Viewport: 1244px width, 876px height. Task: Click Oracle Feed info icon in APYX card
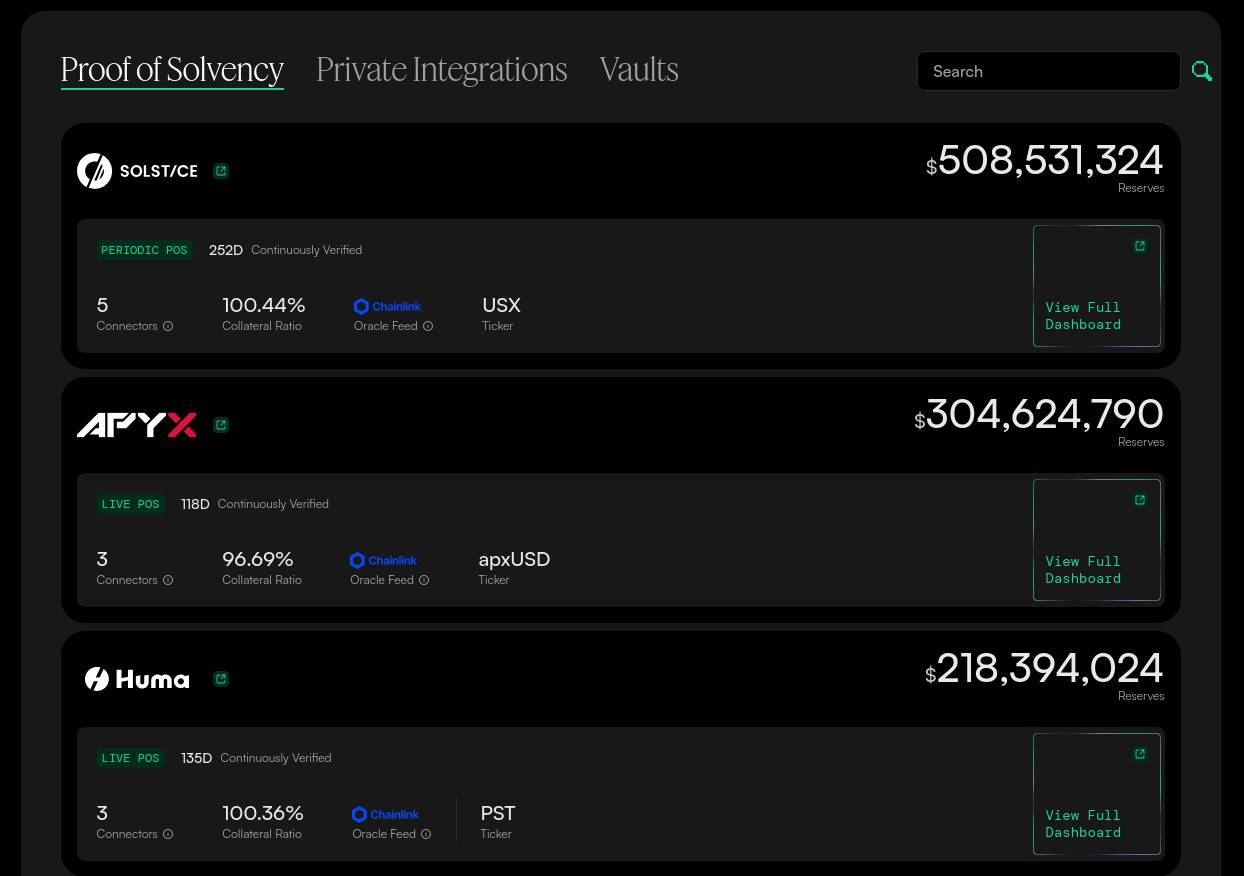click(424, 580)
